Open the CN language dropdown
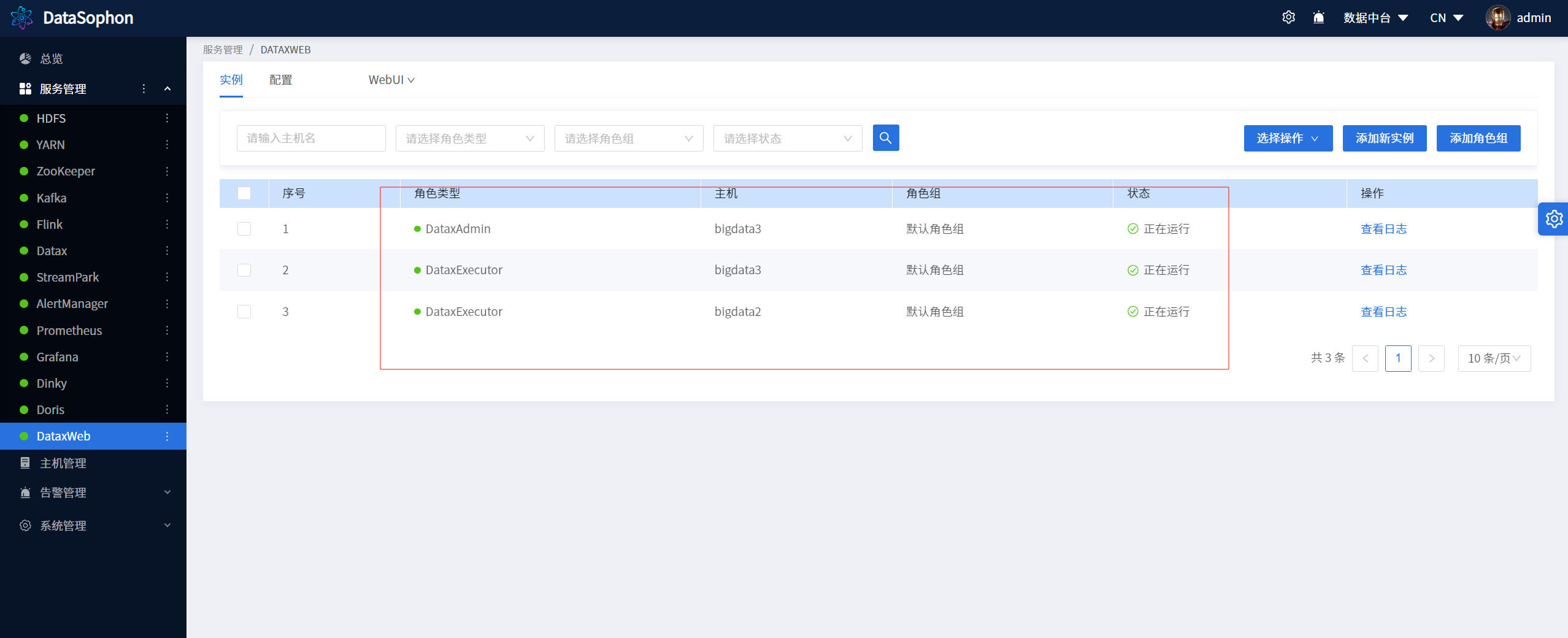1568x638 pixels. pos(1447,18)
